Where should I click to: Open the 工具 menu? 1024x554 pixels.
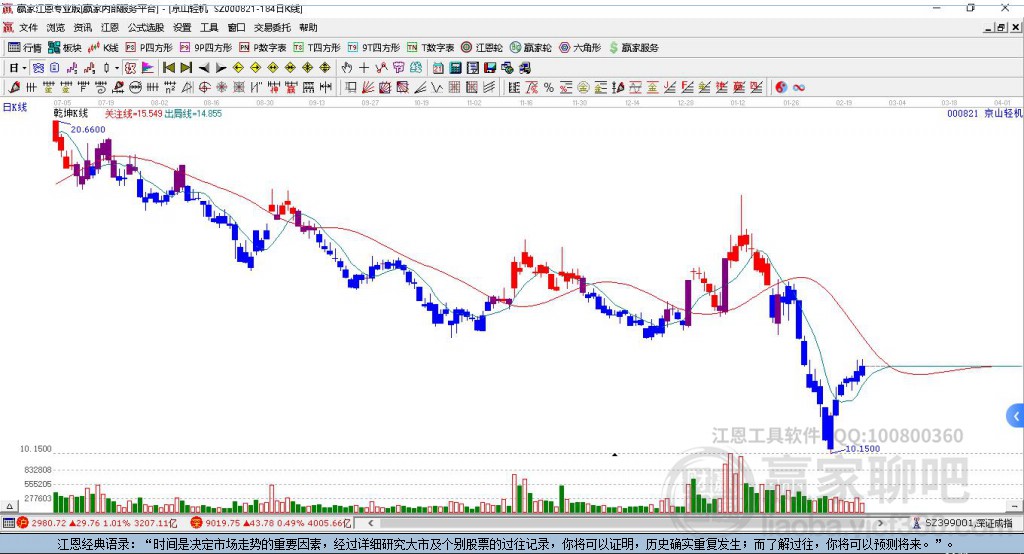coord(209,27)
